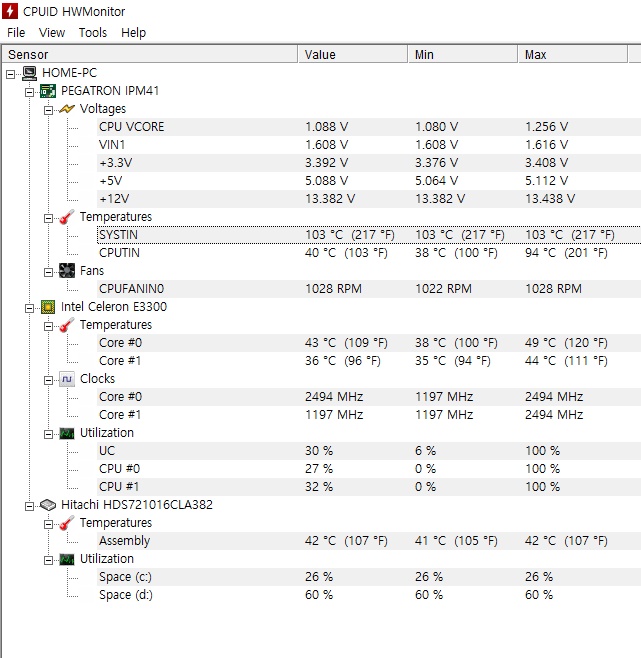
Task: Click the Fans icon
Action: 67,271
